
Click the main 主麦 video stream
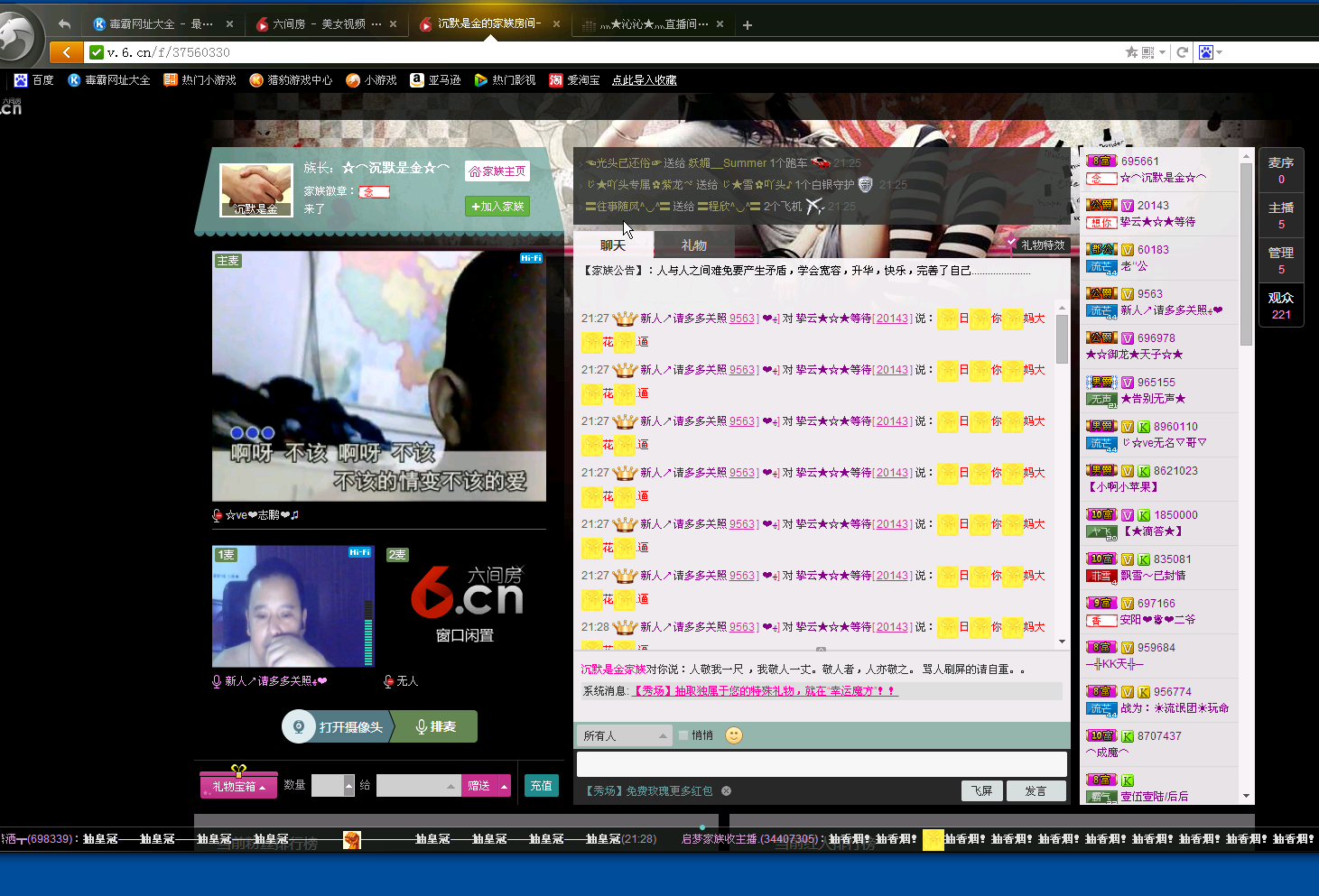[x=379, y=376]
